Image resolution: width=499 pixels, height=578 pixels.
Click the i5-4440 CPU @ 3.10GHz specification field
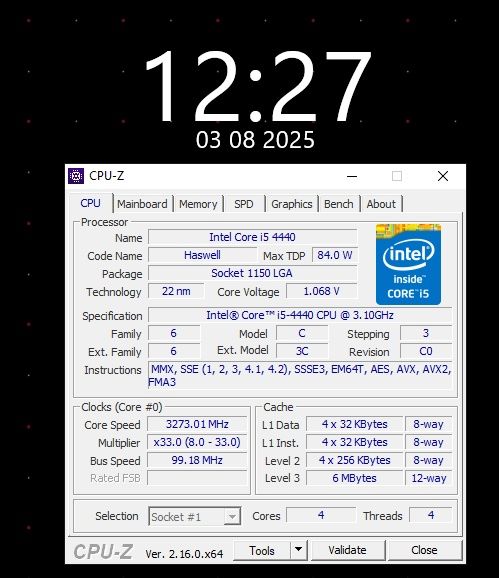click(300, 315)
